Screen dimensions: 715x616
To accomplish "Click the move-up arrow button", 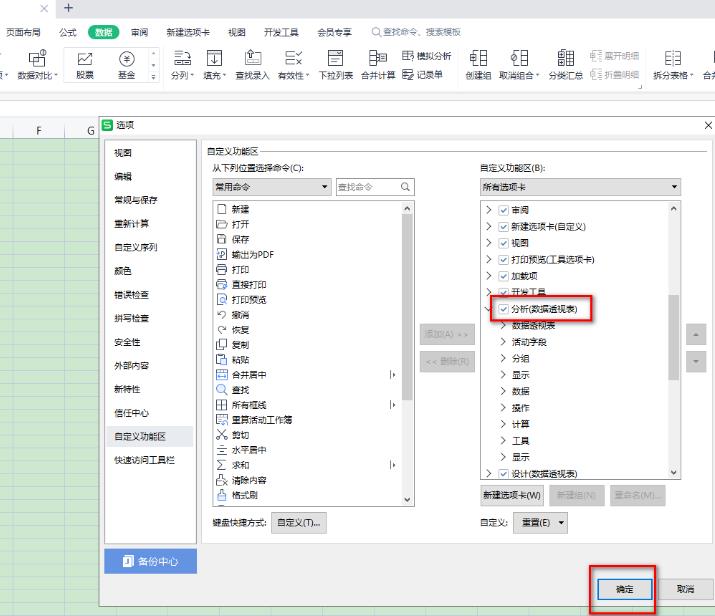I will coord(696,334).
